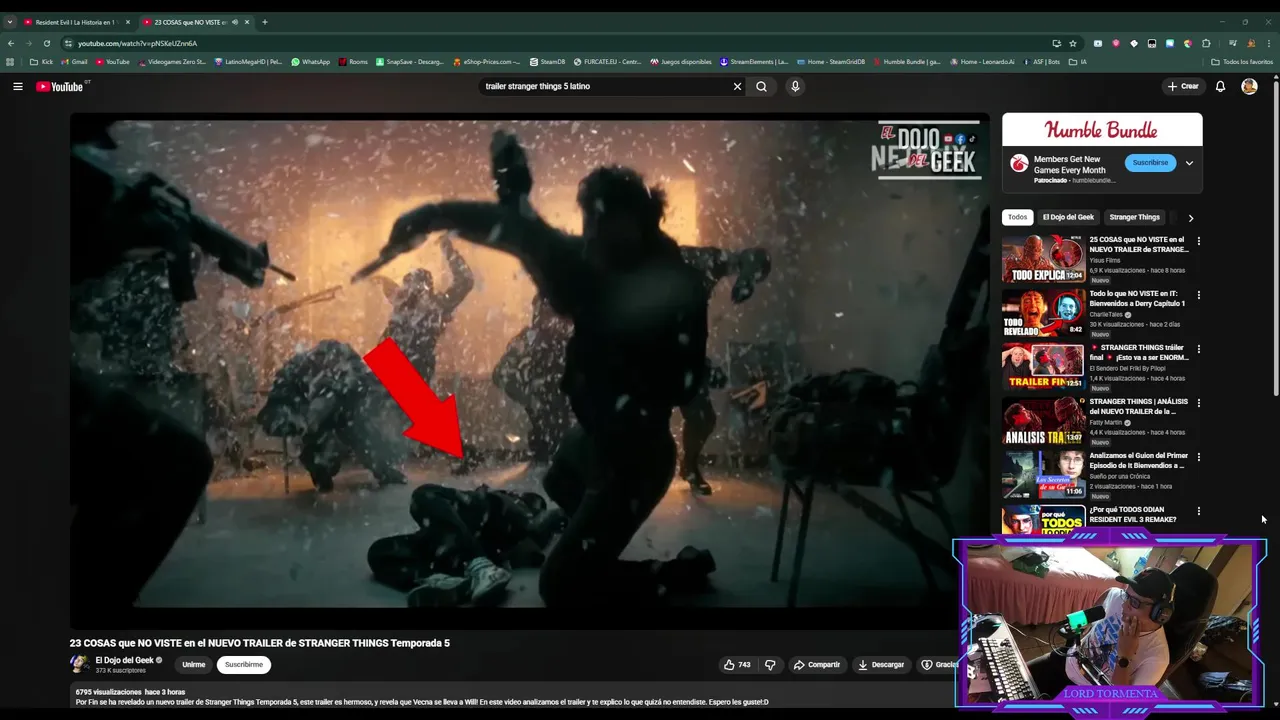Click the Crear button
Screen dimensions: 1280x720
[1183, 86]
